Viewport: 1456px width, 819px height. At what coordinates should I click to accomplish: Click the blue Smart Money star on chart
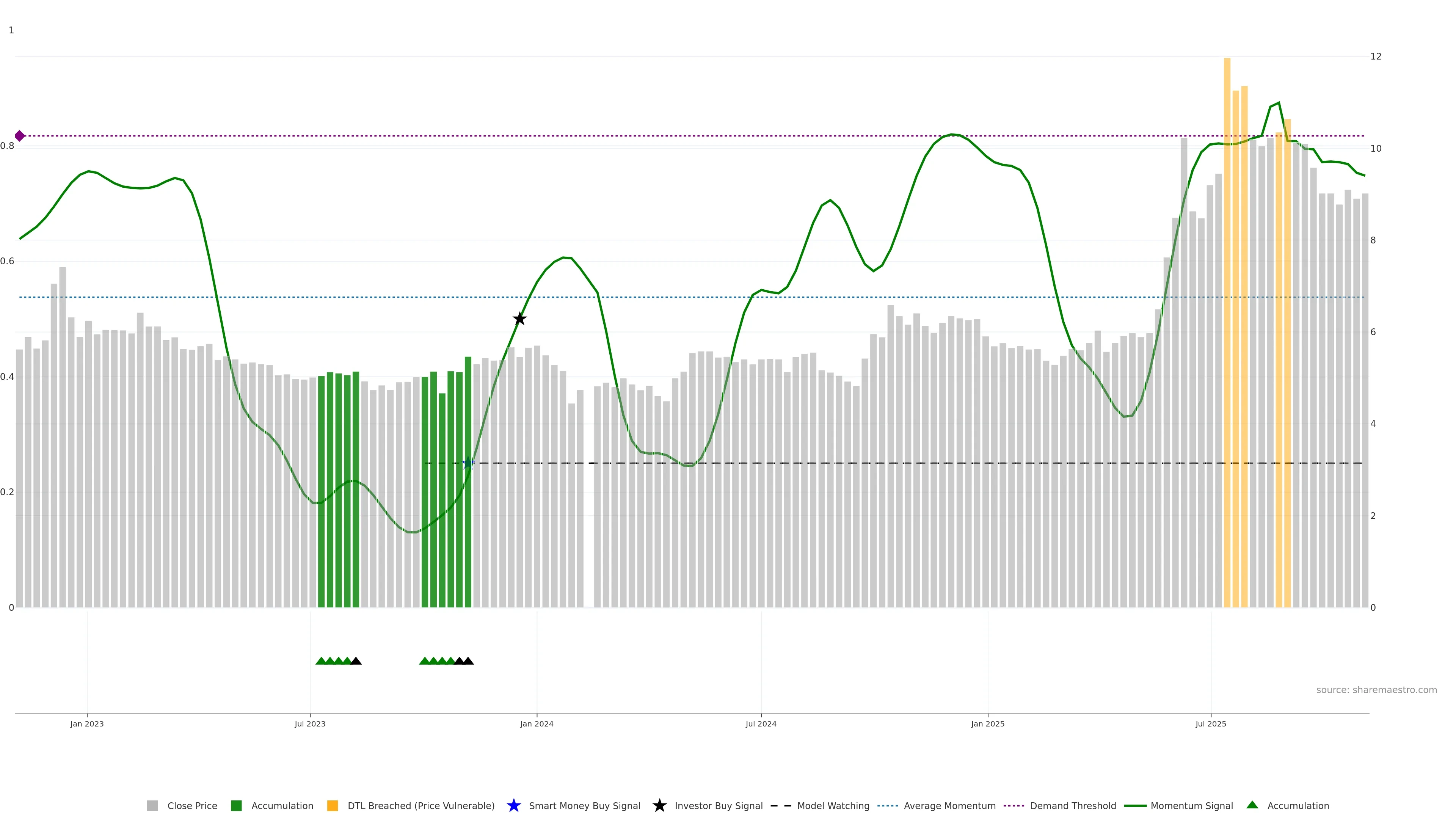[468, 463]
